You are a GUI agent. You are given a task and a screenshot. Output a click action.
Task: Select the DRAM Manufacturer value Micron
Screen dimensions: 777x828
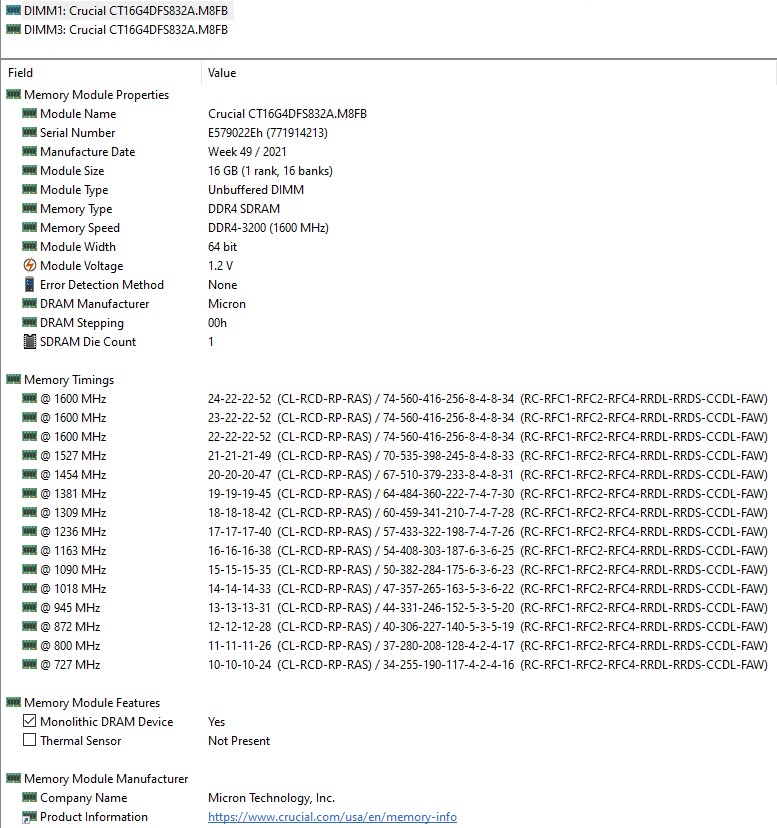click(227, 304)
